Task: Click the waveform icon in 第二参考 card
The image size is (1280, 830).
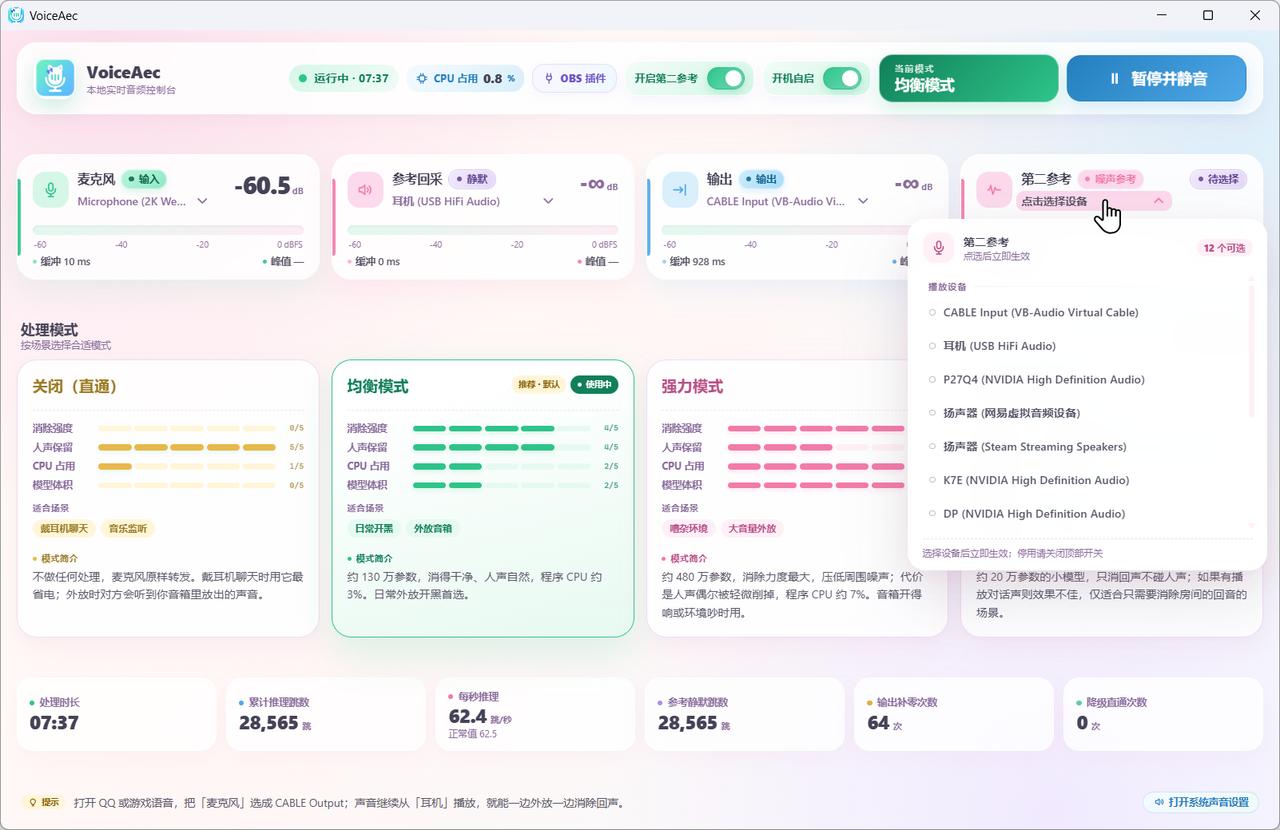Action: (994, 189)
